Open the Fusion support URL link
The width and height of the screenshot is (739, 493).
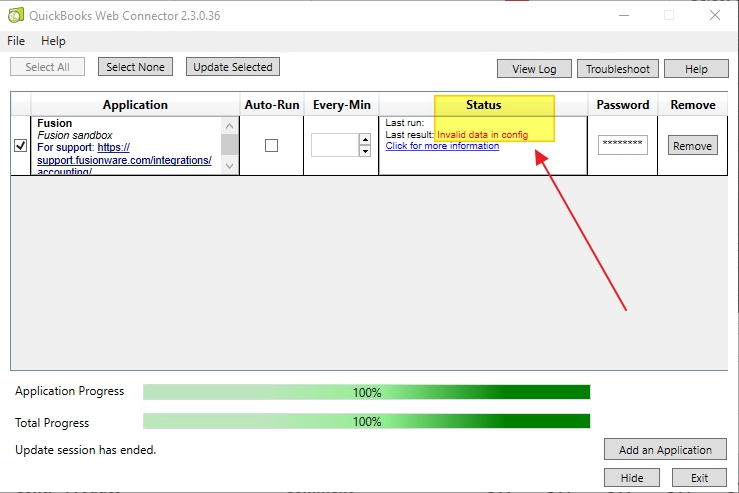[153, 160]
